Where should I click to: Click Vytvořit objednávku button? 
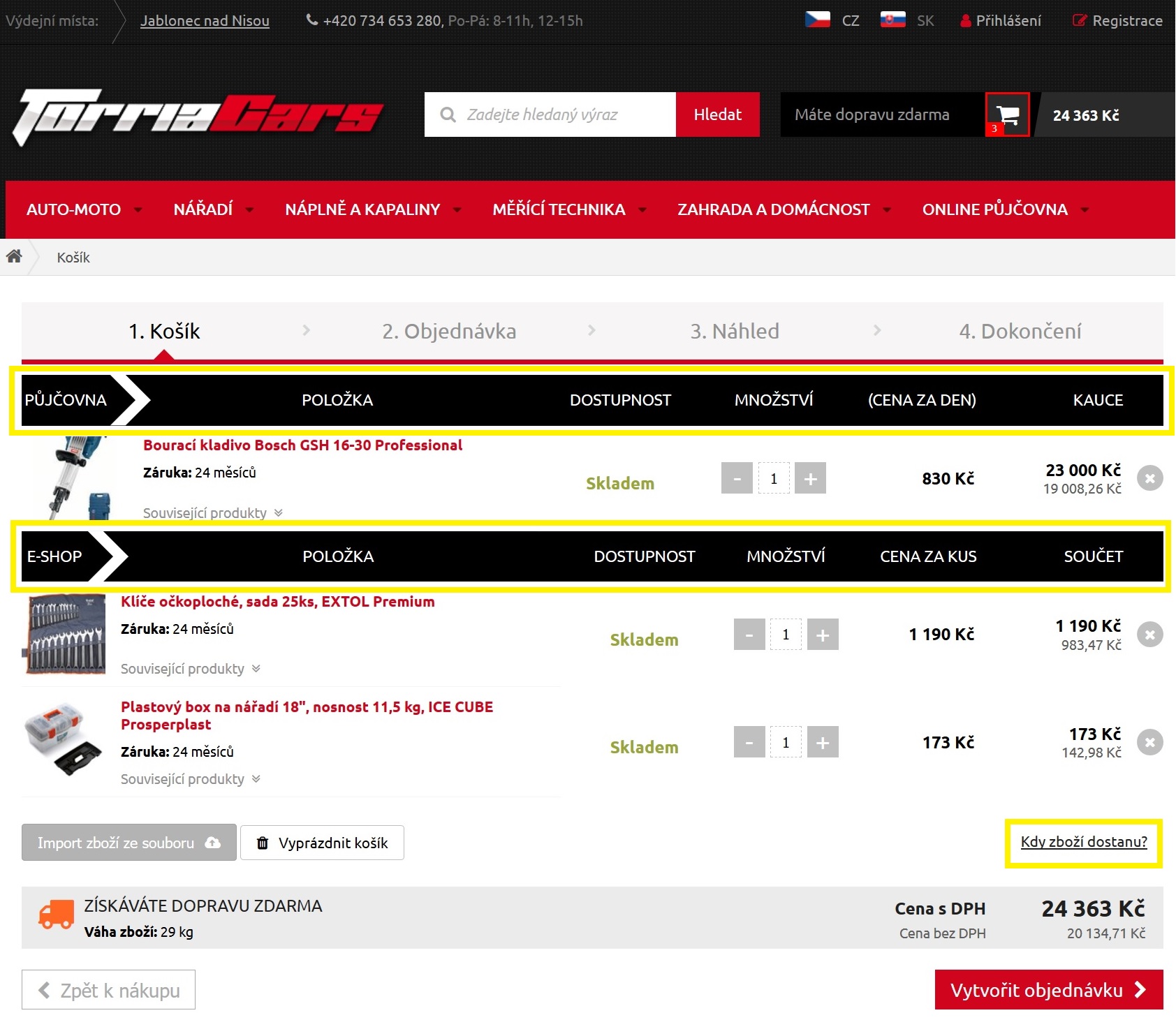[x=1049, y=990]
